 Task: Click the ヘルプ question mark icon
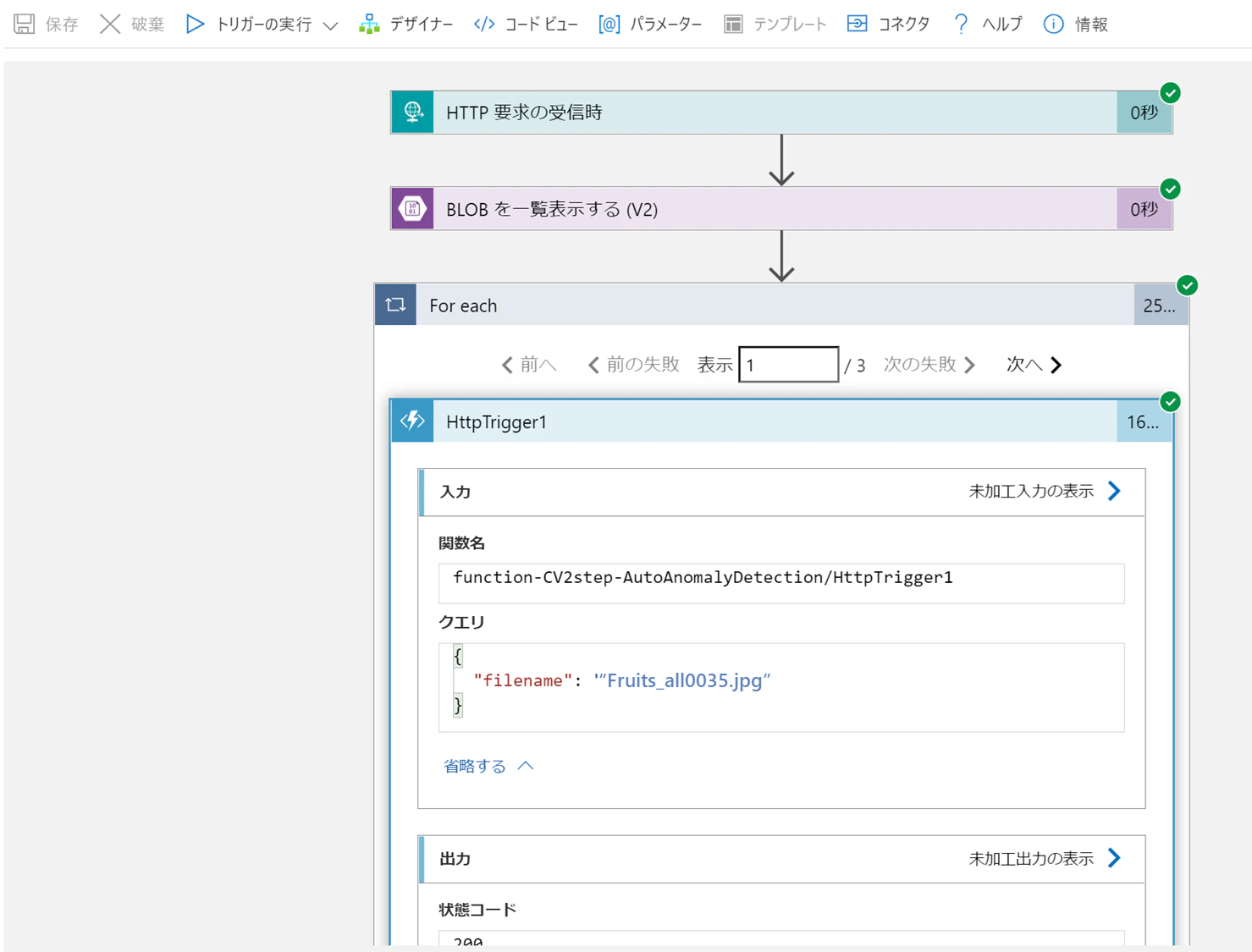coord(961,24)
